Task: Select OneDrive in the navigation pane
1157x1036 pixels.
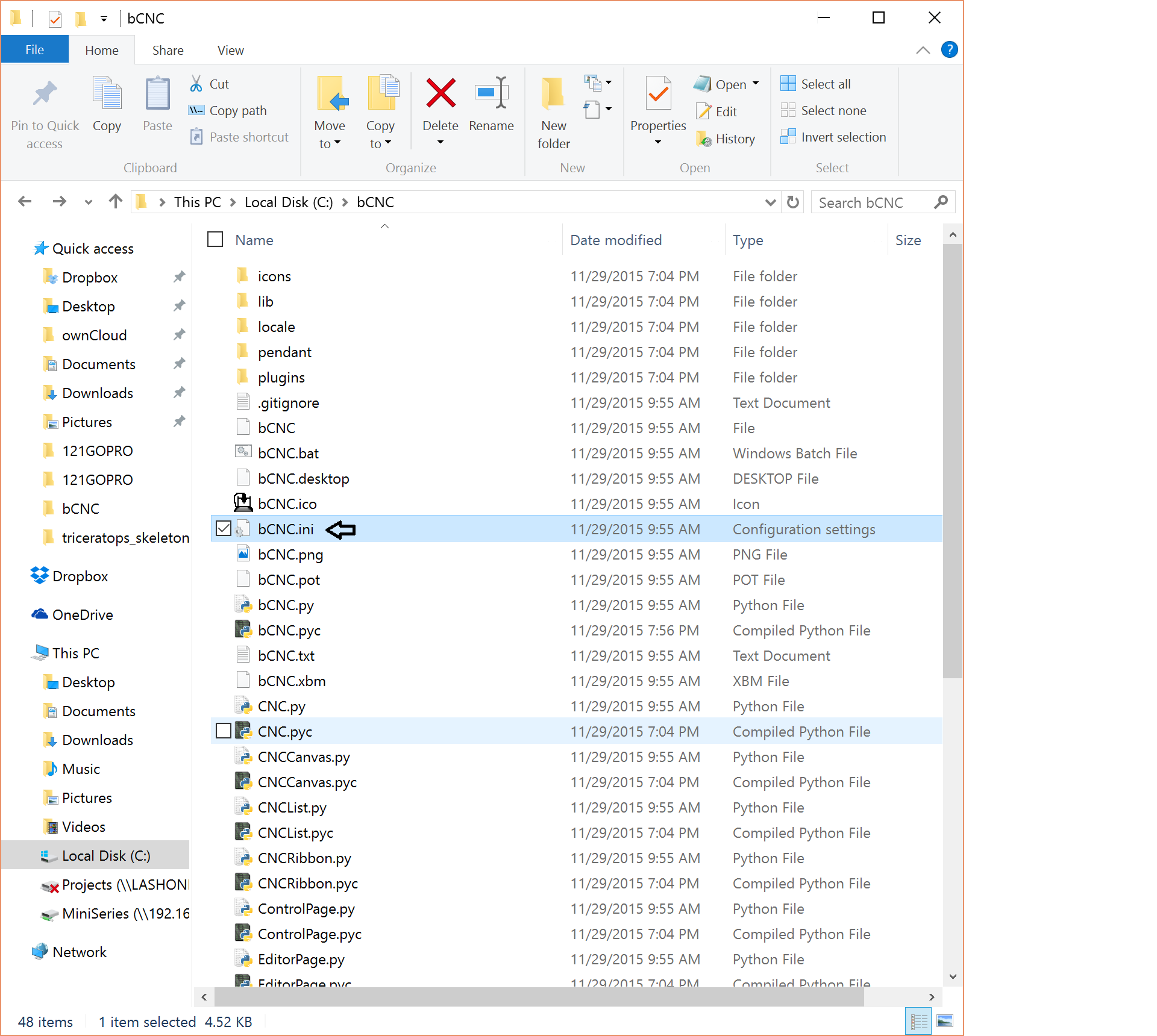Action: tap(83, 614)
